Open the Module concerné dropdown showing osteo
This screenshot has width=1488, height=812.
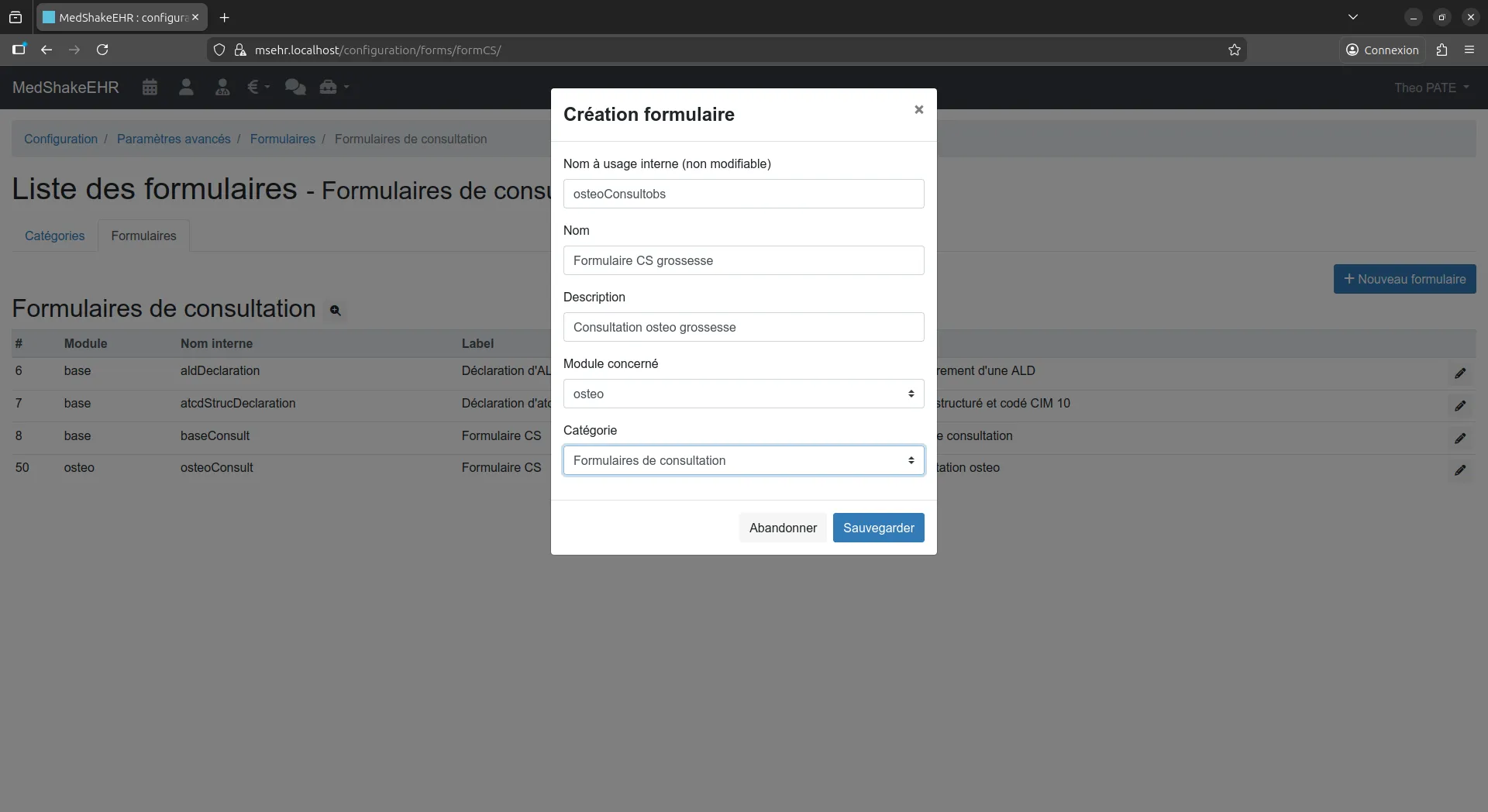pos(743,394)
